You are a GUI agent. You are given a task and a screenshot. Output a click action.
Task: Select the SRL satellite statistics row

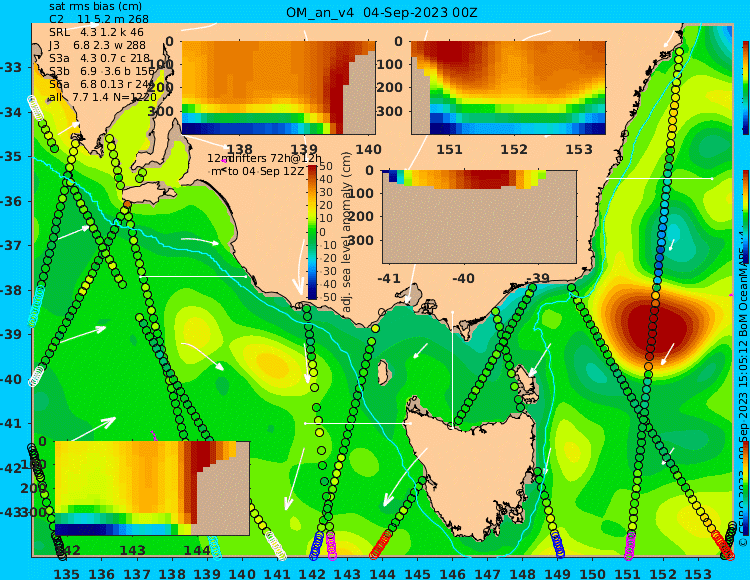(x=96, y=32)
